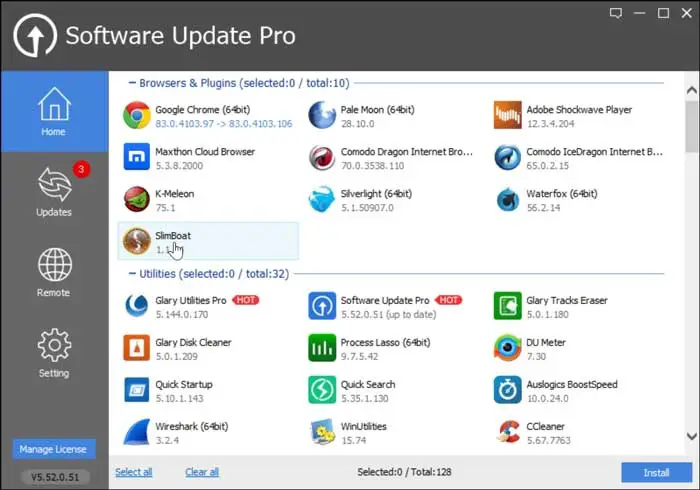Click the Adobe Shockwave Player icon

508,115
